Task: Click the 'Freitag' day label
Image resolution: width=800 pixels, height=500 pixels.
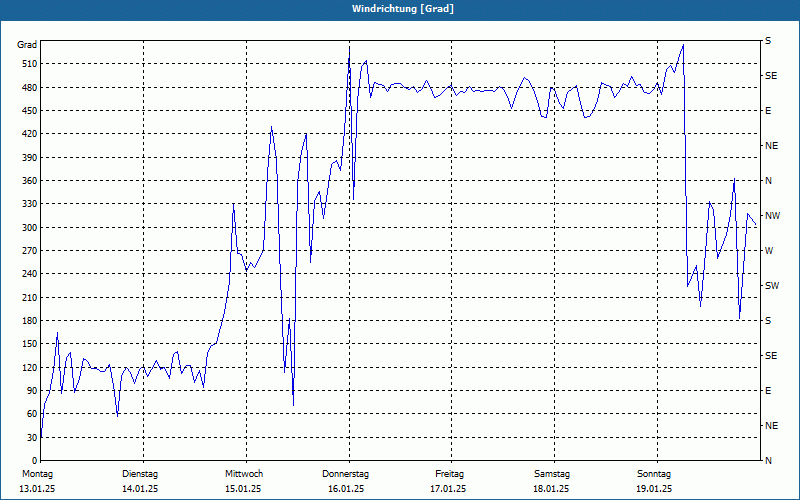Action: [449, 474]
